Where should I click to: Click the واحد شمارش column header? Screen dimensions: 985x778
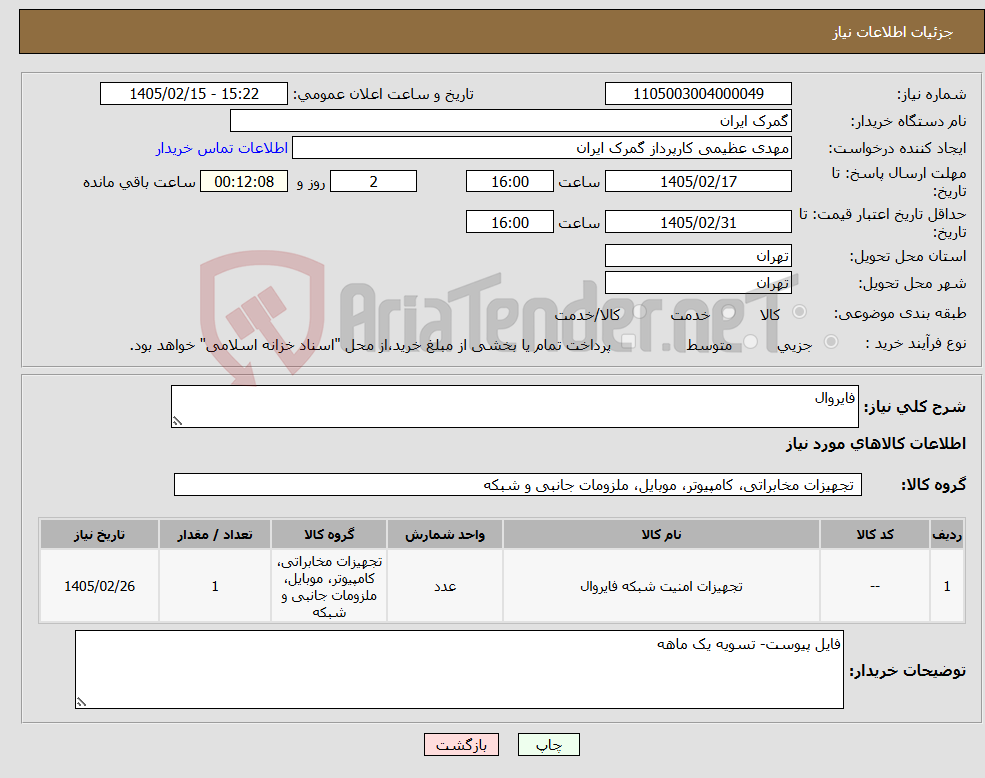[x=445, y=534]
